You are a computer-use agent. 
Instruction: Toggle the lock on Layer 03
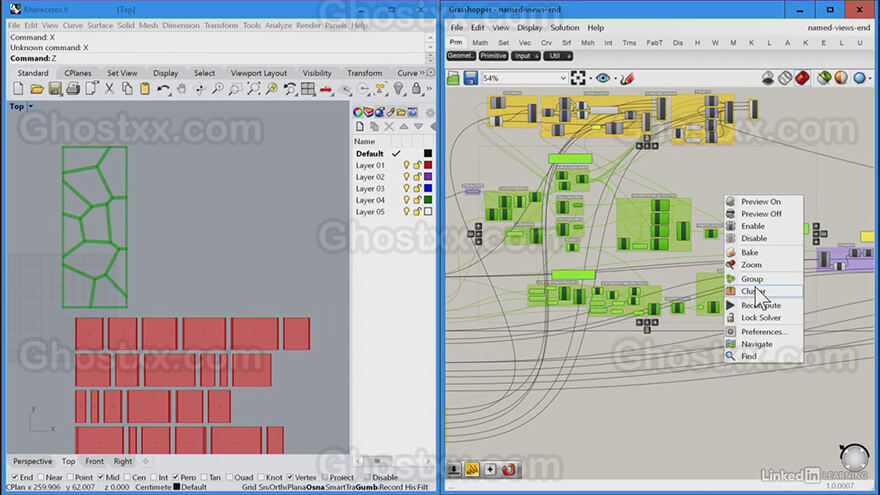point(417,189)
